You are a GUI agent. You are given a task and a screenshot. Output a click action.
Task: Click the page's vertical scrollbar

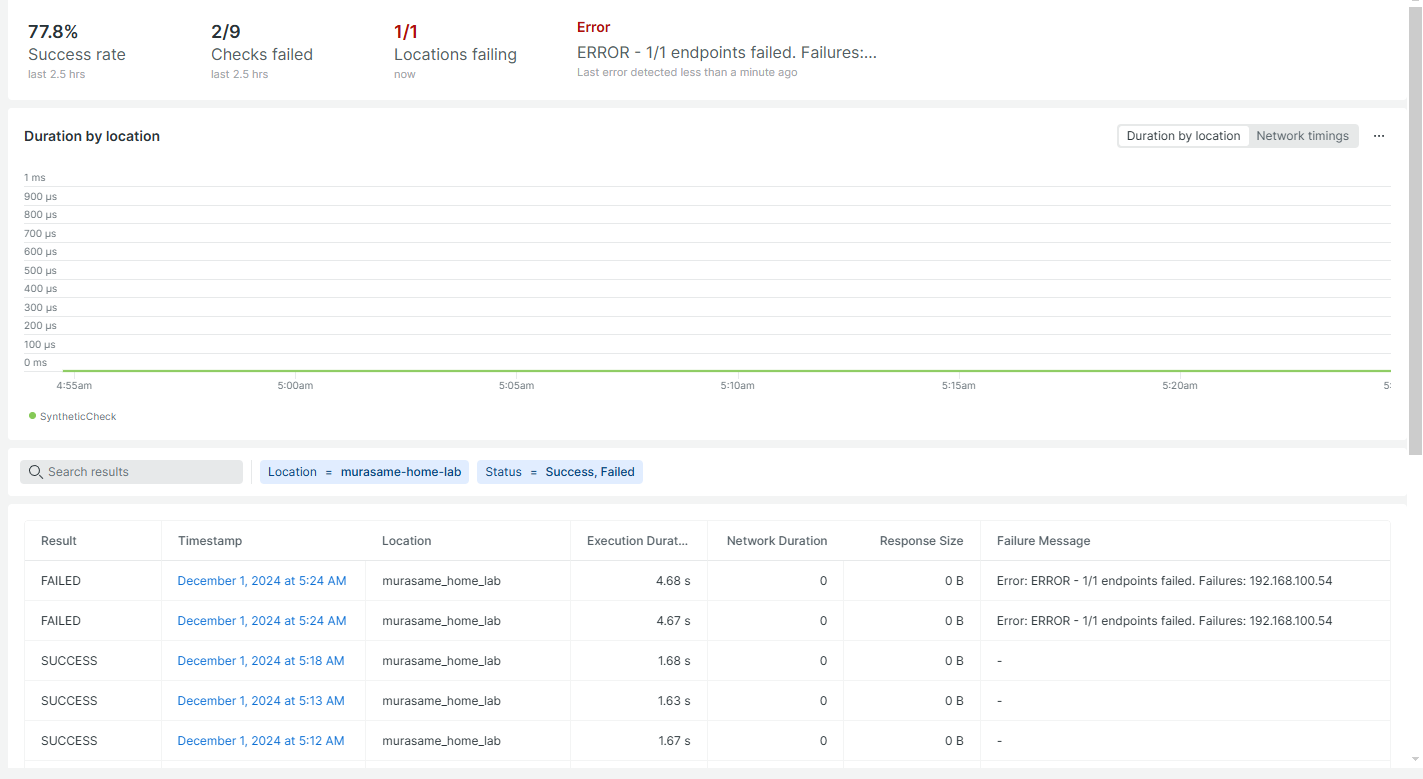(1414, 230)
